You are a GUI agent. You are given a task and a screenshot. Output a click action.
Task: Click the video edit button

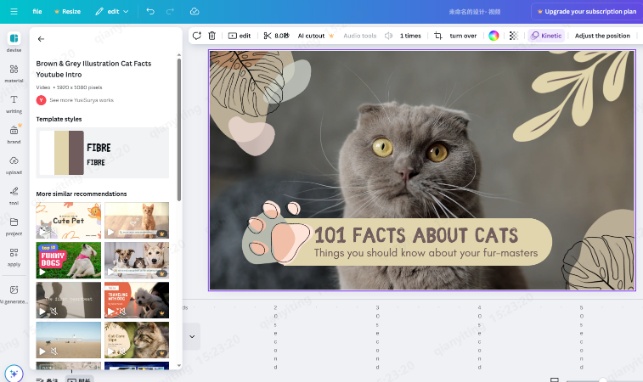239,36
